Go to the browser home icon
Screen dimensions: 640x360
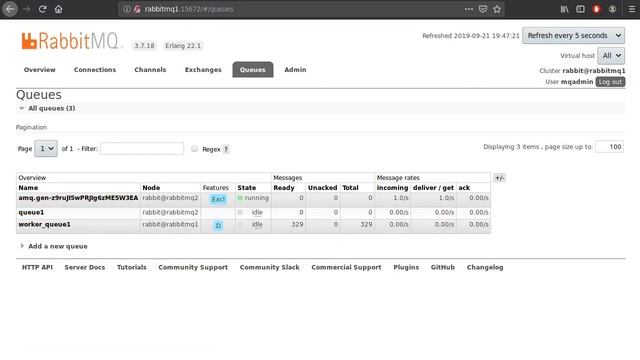tap(58, 9)
